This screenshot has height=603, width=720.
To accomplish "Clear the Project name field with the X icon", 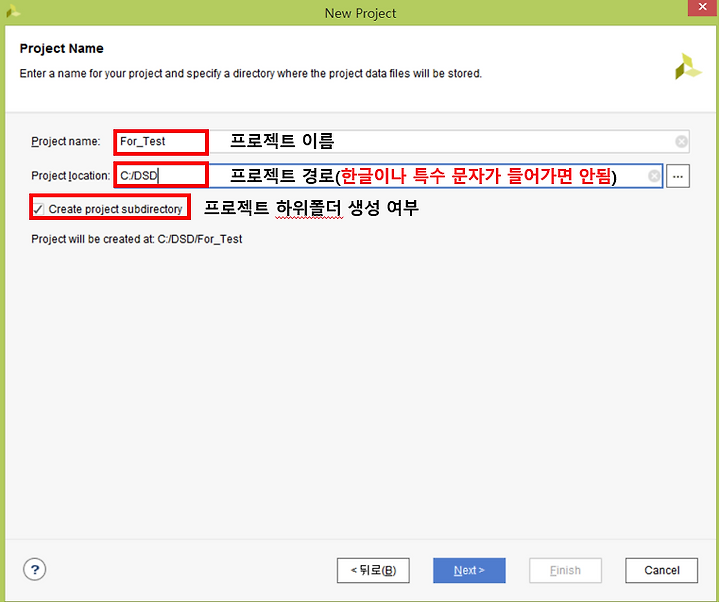I will coord(681,141).
